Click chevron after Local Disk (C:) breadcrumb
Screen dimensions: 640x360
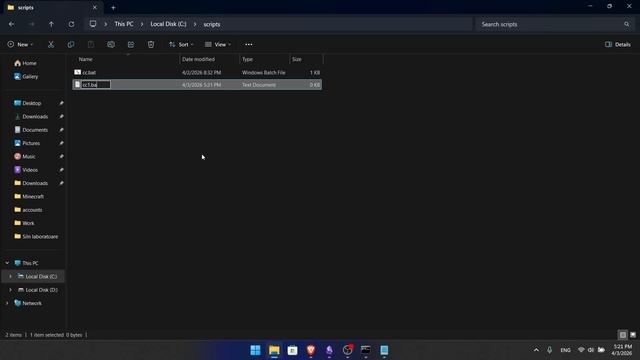tap(195, 24)
